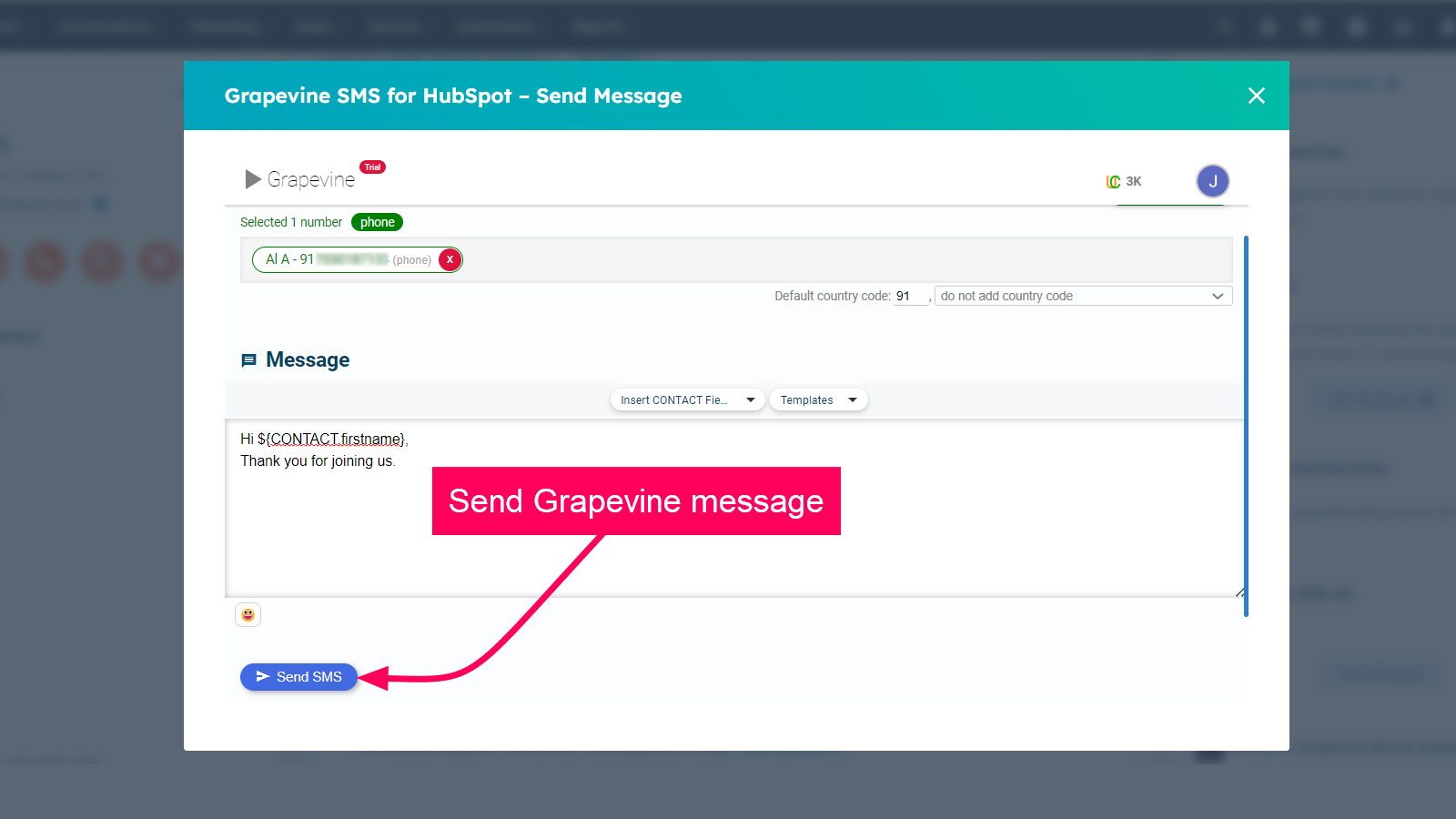Open the Templates dropdown
Viewport: 1456px width, 819px height.
[817, 399]
